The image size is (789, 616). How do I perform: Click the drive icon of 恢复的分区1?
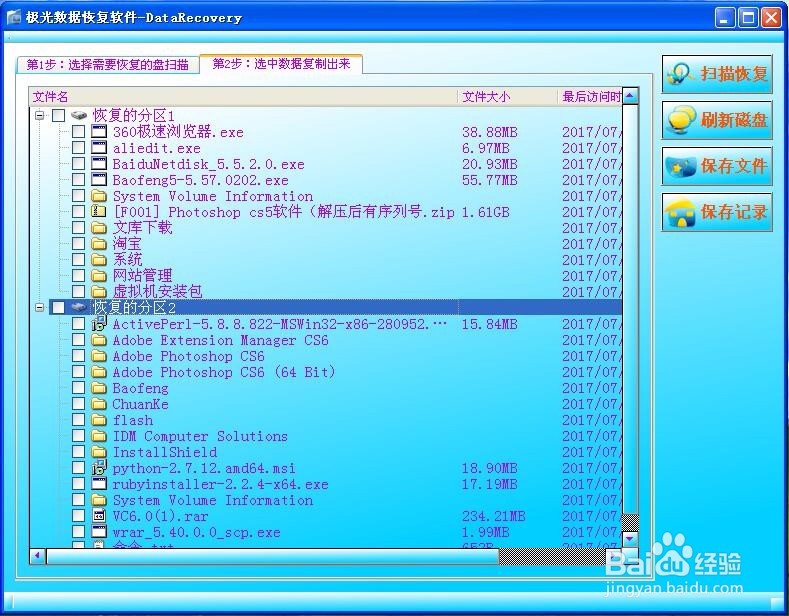point(79,115)
